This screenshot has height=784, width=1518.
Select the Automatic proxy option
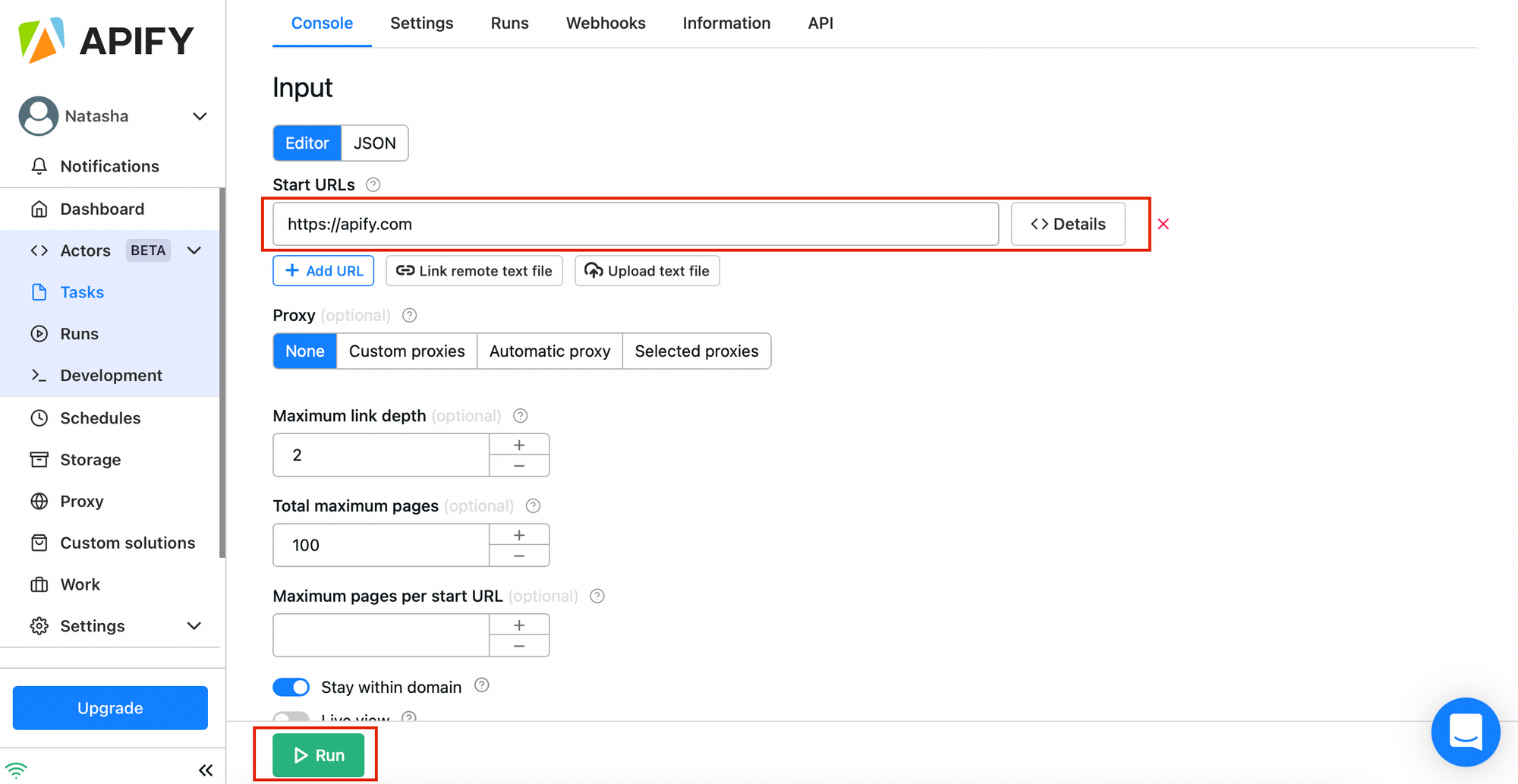pos(550,351)
